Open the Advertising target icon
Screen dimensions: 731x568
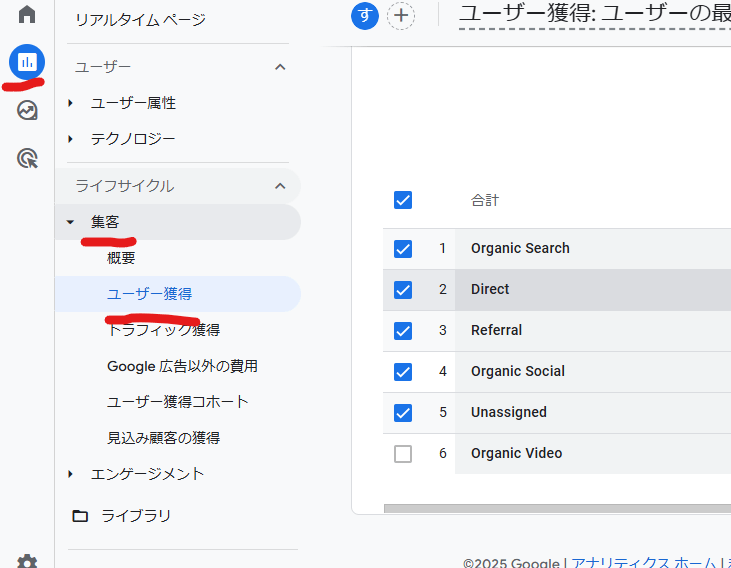[x=27, y=158]
